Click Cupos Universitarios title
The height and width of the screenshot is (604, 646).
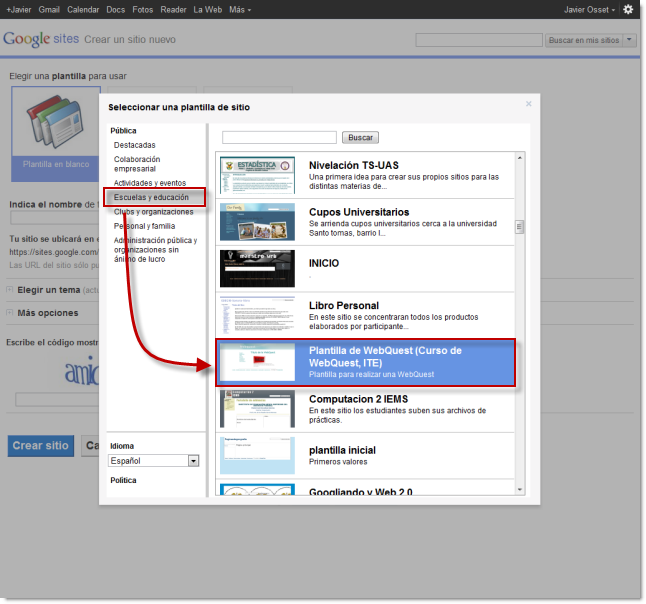pyautogui.click(x=359, y=212)
